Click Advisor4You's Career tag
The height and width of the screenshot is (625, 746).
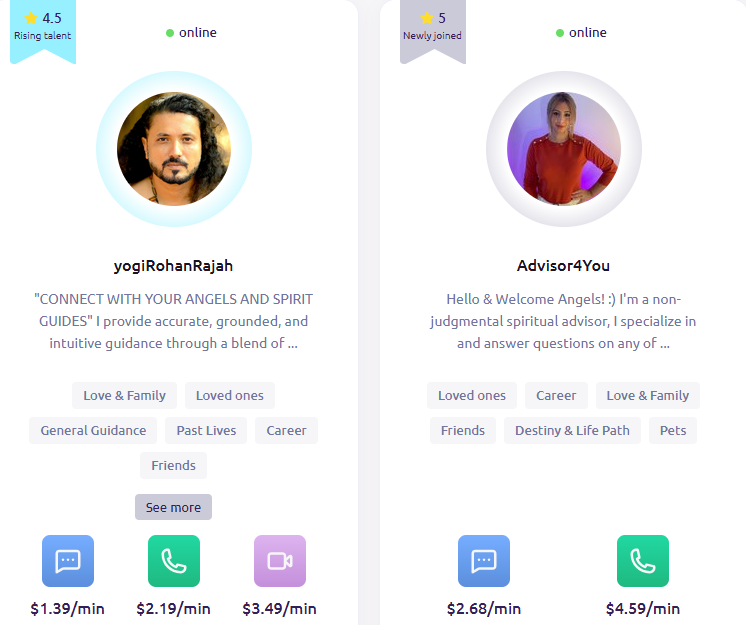(556, 395)
